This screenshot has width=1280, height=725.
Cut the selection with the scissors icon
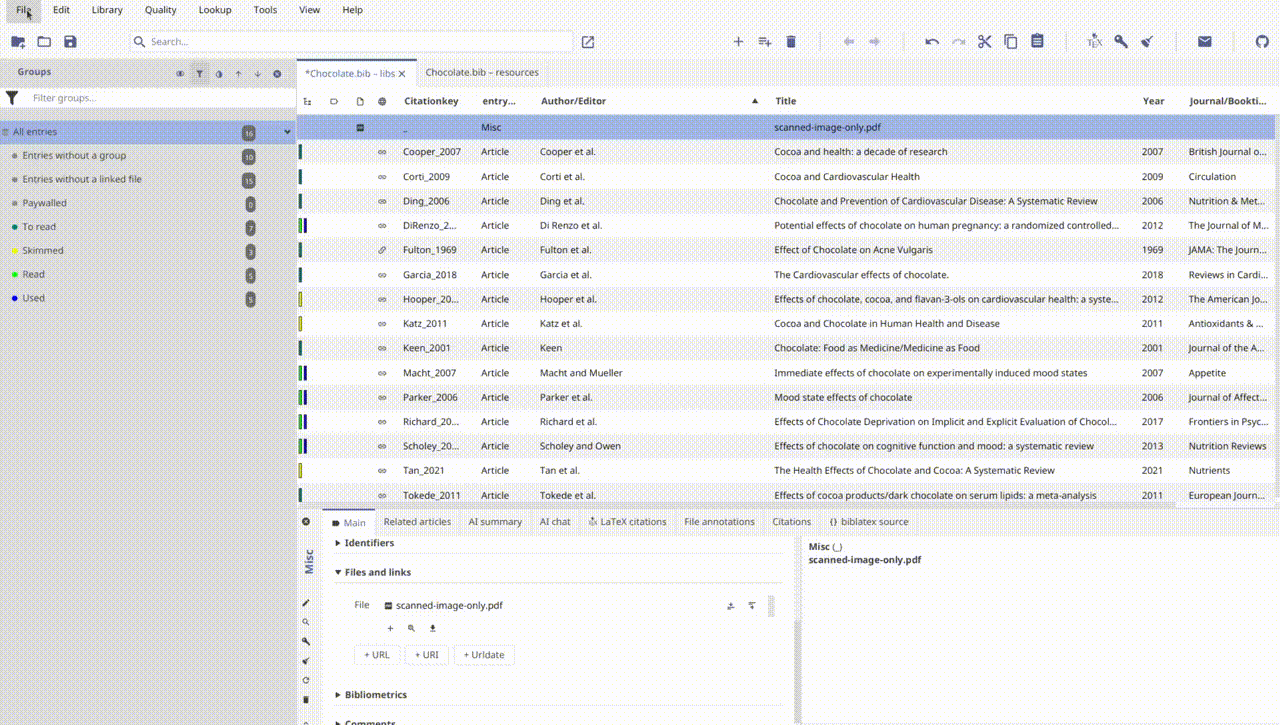[985, 42]
